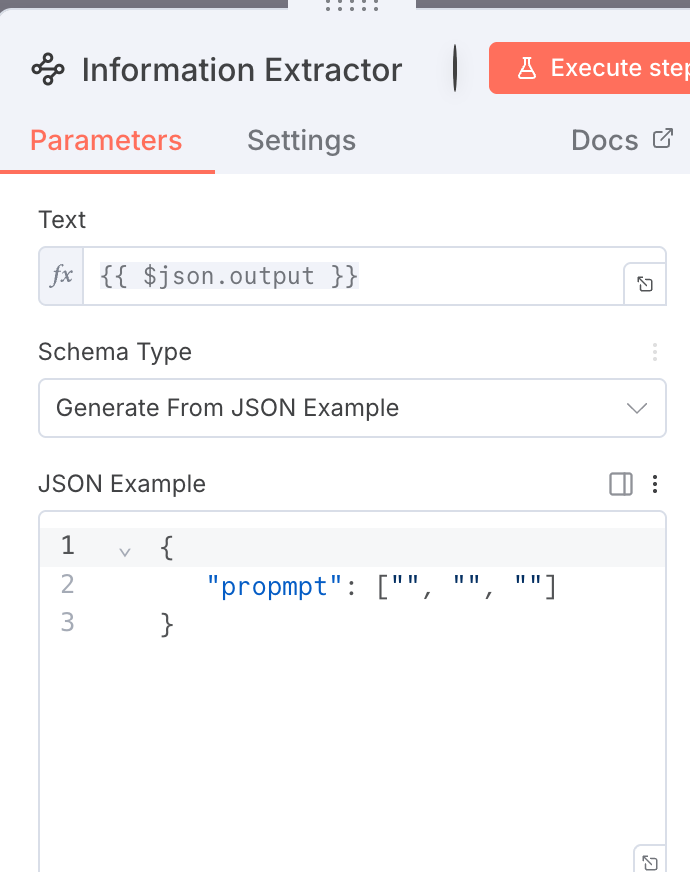Open the Schema Type dropdown
This screenshot has width=690, height=872.
click(x=352, y=408)
